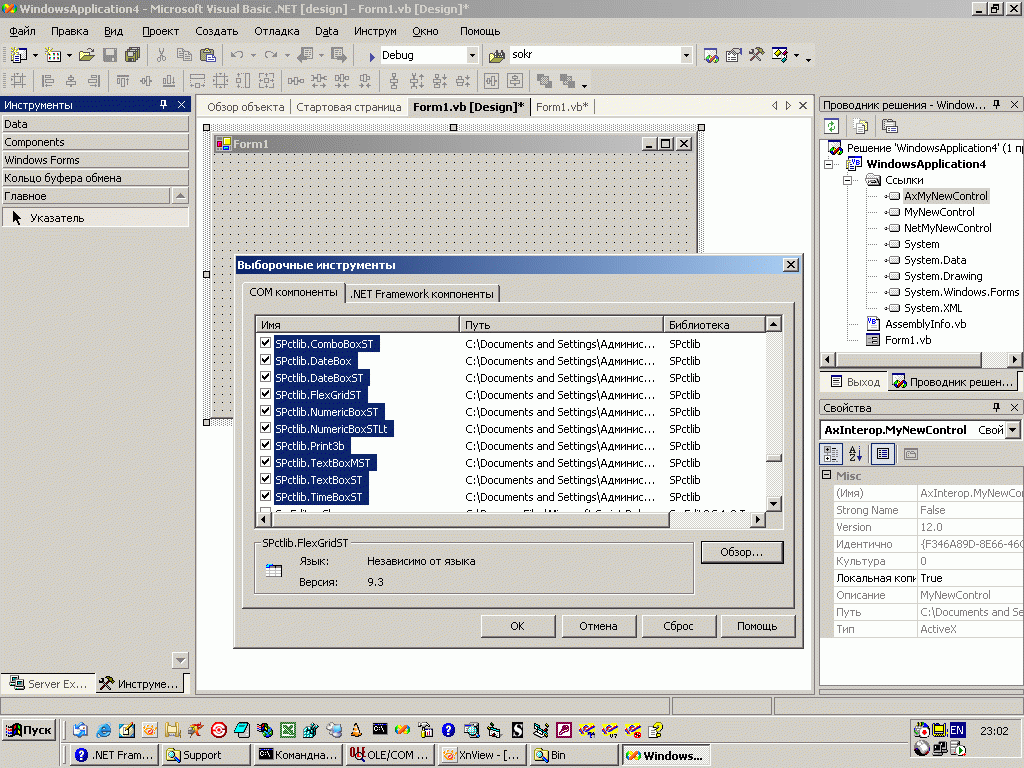Viewport: 1024px width, 768px height.
Task: Click the Пуск start button
Action: (x=29, y=730)
